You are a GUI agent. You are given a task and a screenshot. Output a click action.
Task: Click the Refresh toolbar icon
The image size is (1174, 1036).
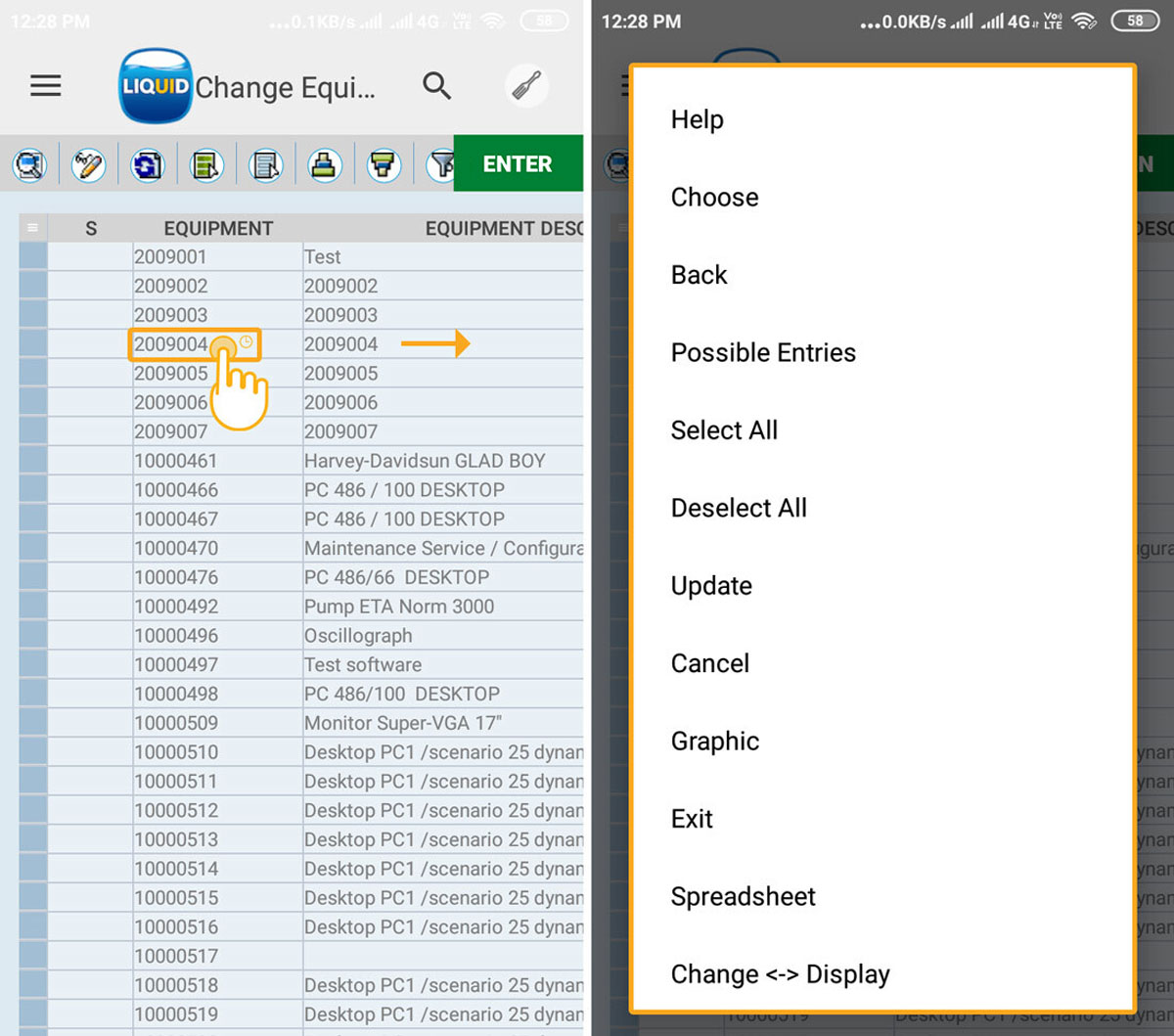147,164
